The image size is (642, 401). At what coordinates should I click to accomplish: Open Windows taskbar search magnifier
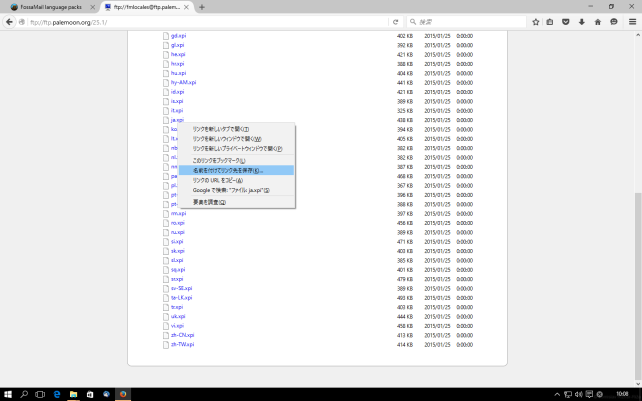(24, 394)
